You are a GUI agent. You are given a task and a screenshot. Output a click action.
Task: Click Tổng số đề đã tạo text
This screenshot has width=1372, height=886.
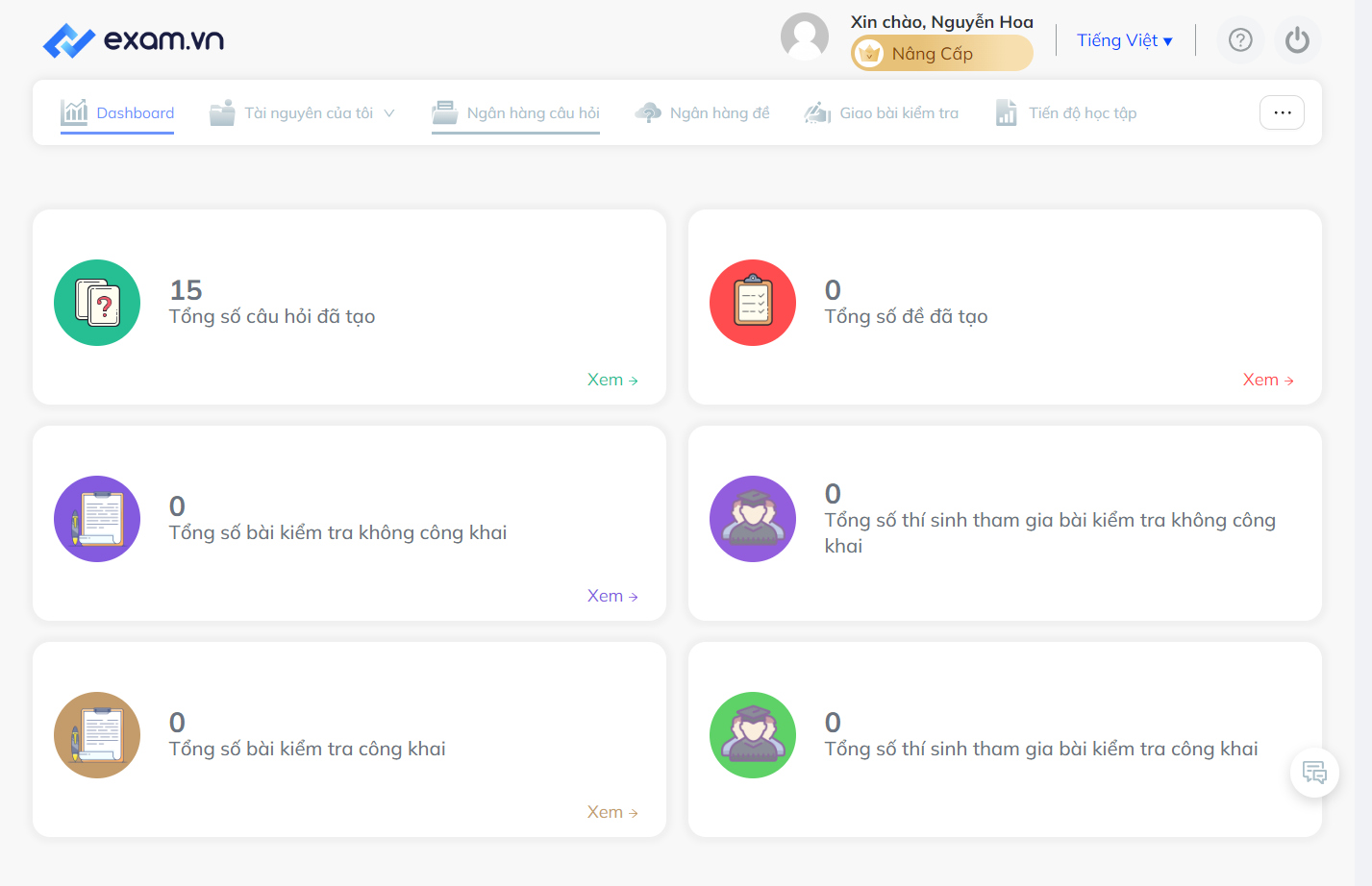tap(906, 316)
